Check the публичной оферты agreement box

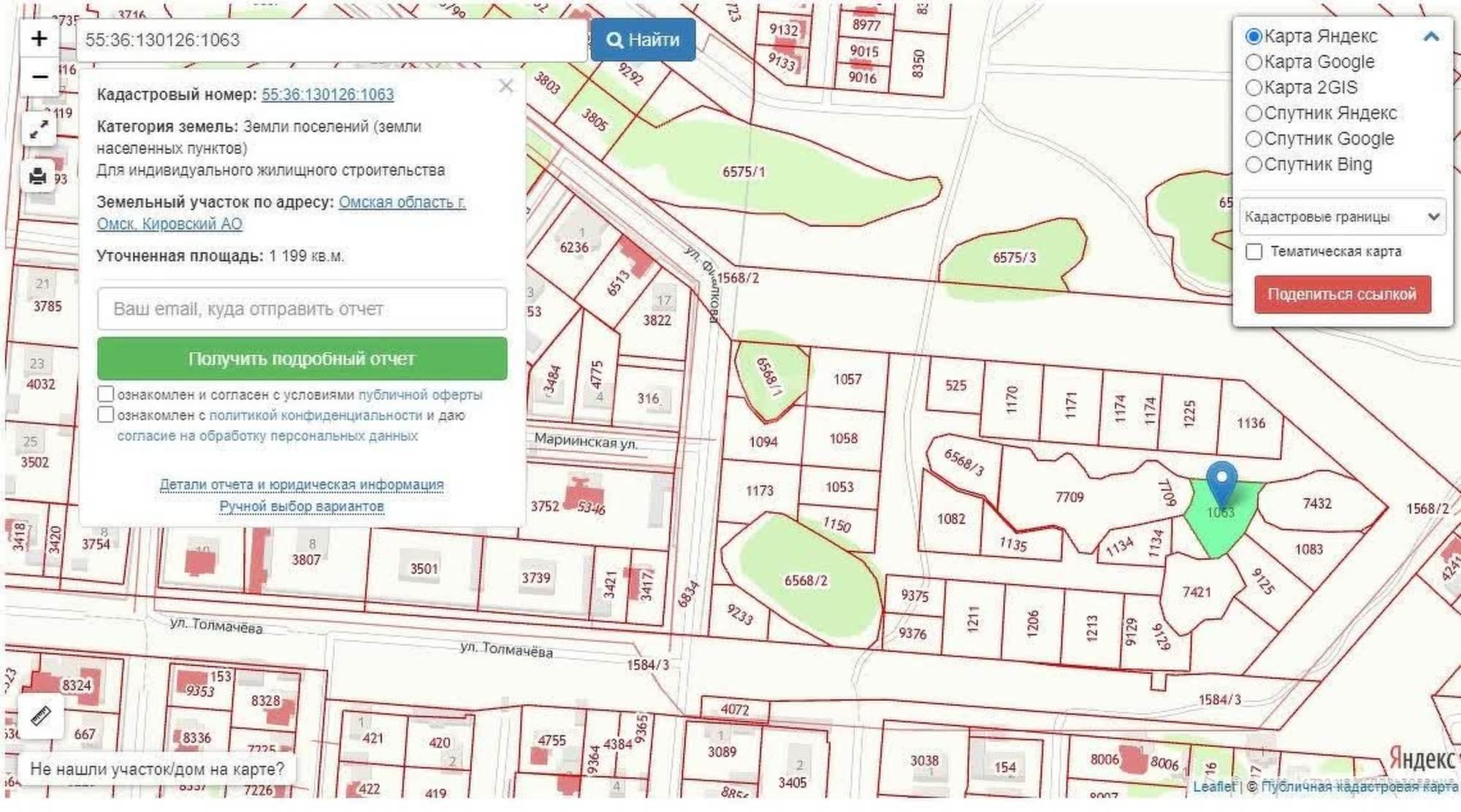tap(106, 394)
